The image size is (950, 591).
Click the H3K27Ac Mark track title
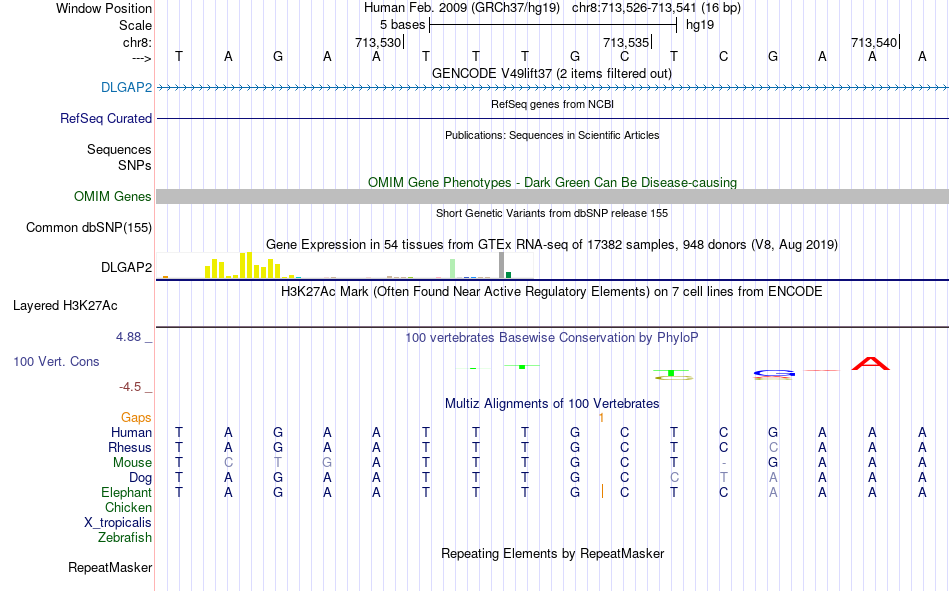[551, 292]
